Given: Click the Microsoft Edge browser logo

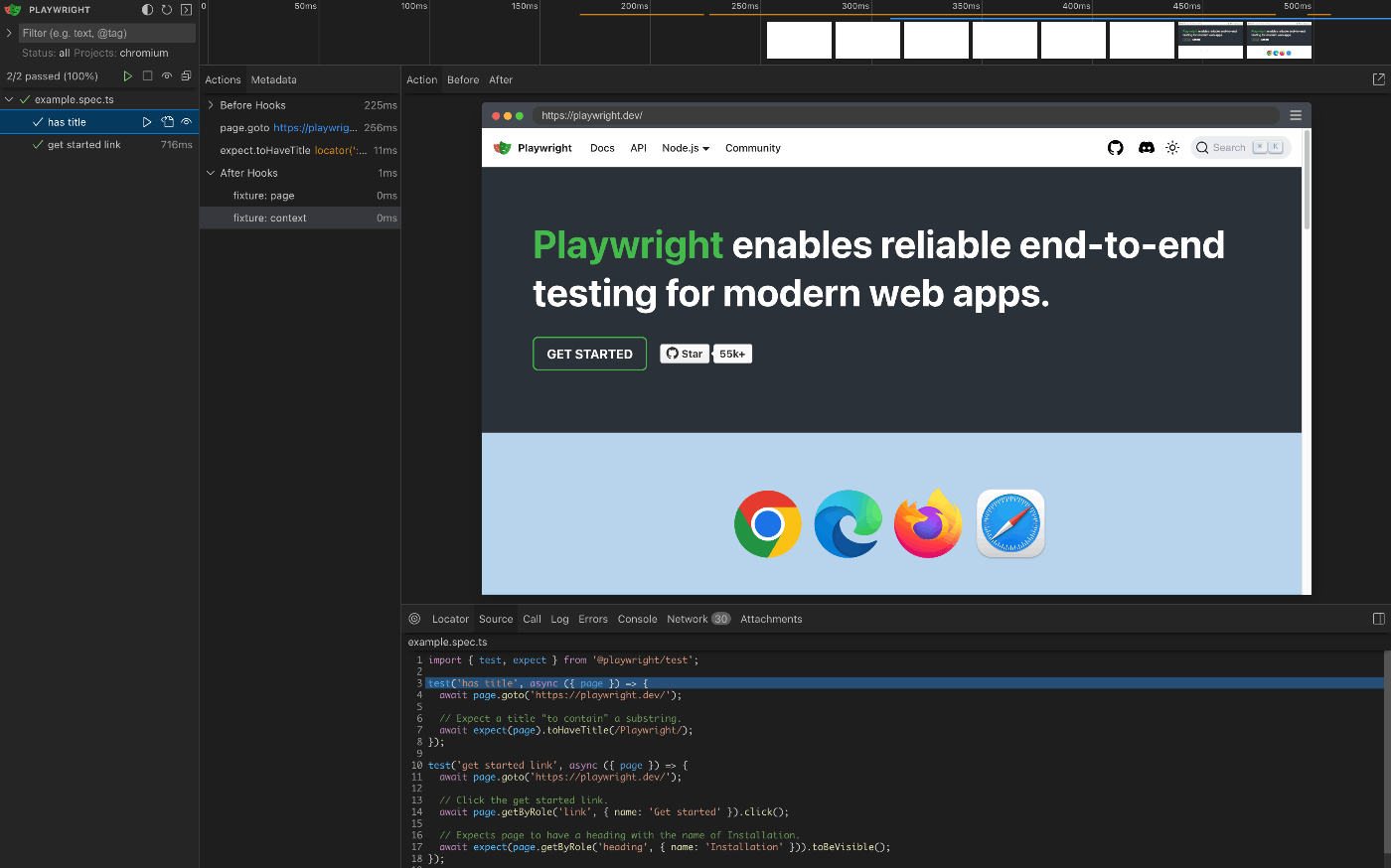Looking at the screenshot, I should tap(848, 523).
